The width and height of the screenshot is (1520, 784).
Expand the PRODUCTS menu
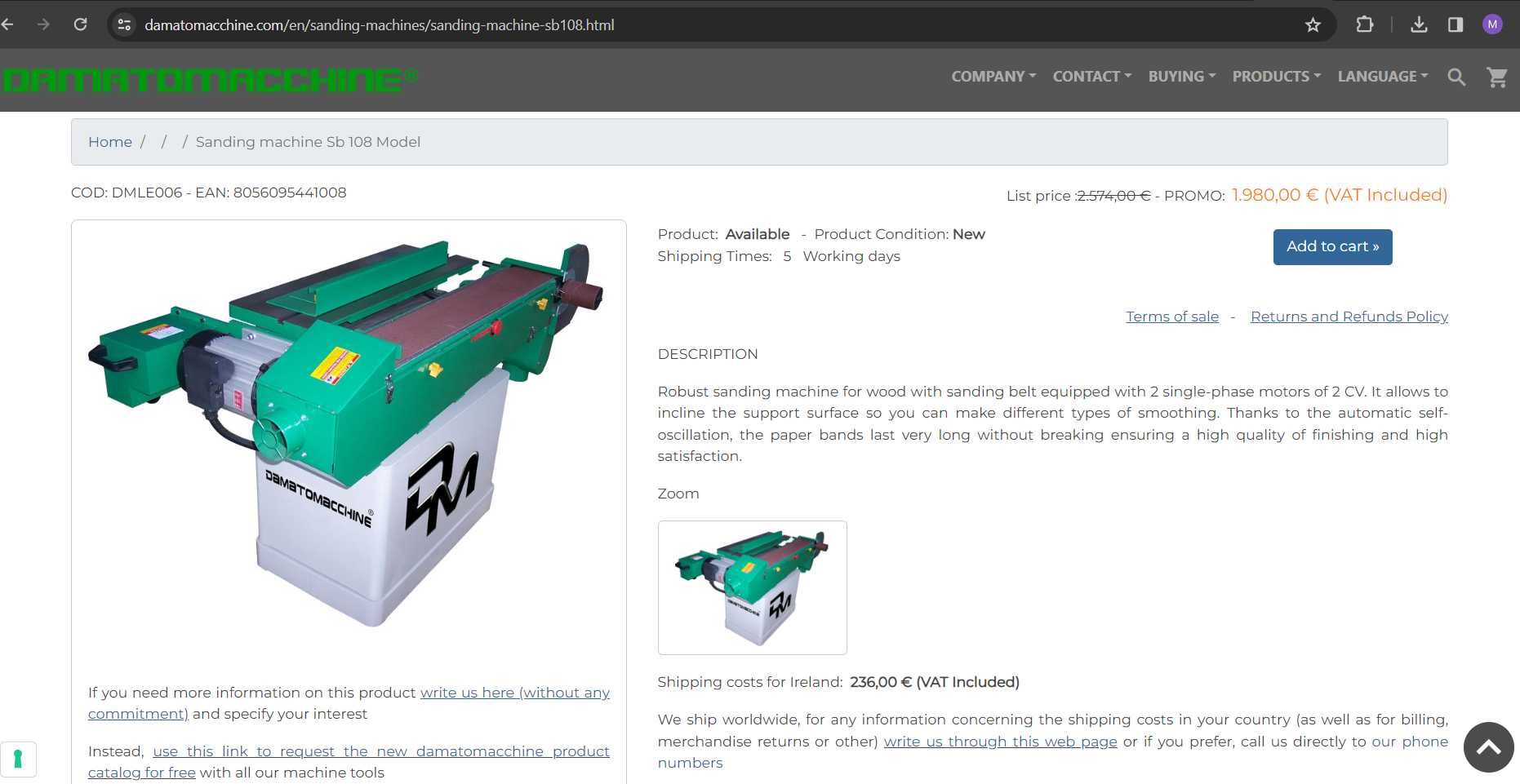pyautogui.click(x=1277, y=77)
